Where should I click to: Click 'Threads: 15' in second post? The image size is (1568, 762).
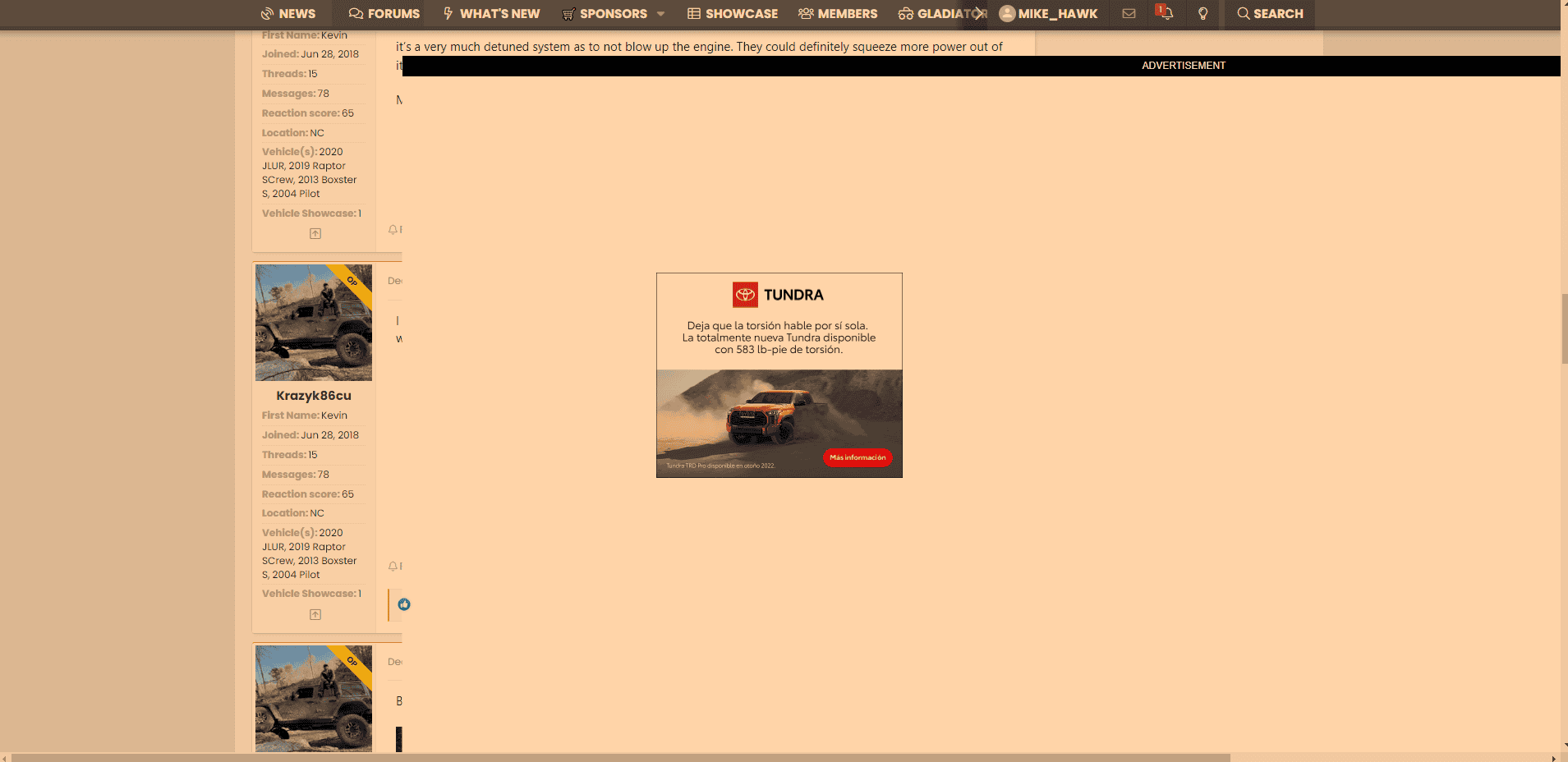point(290,455)
